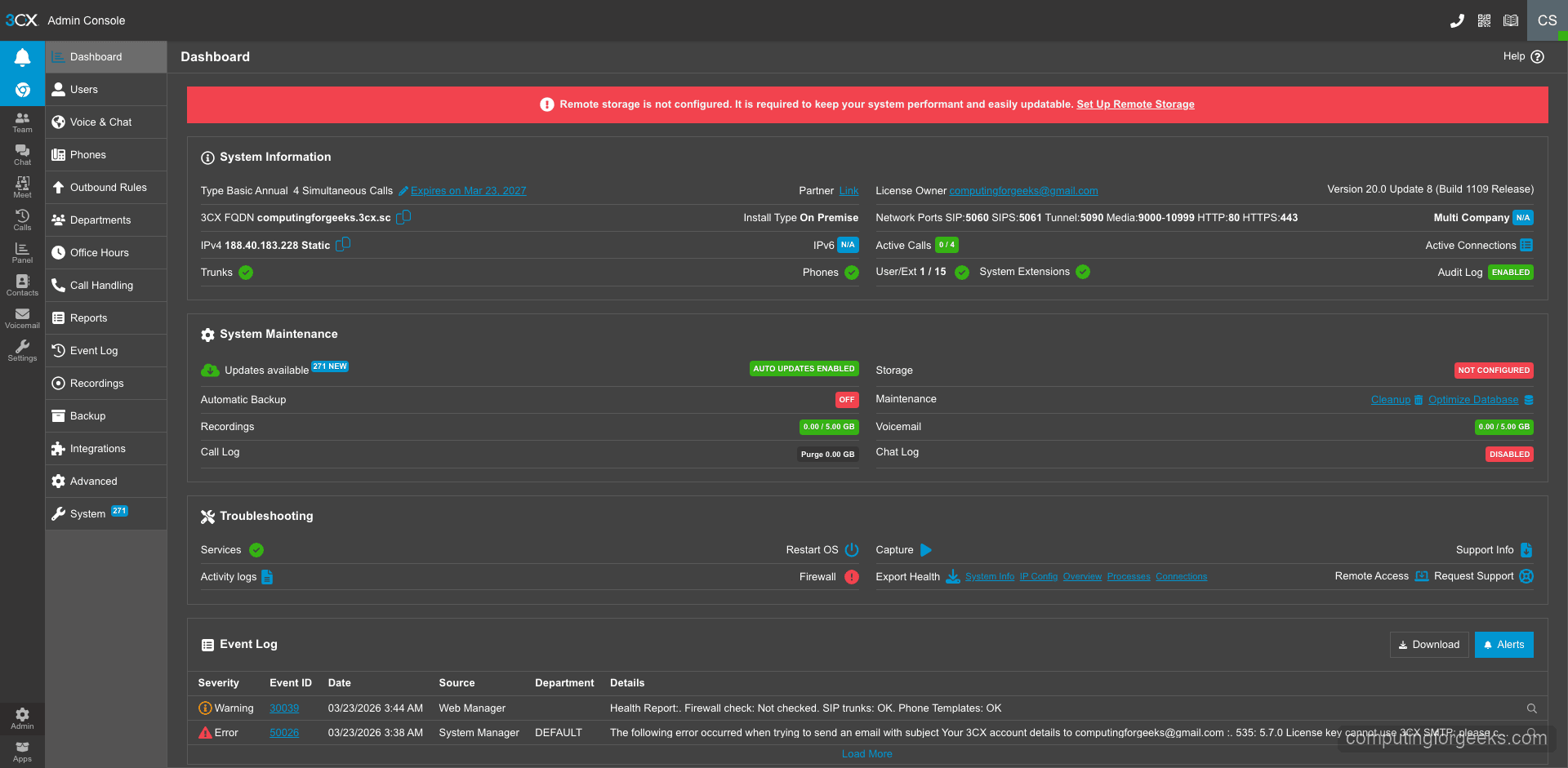
Task: Click Set Up Remote Storage link
Action: (1135, 104)
